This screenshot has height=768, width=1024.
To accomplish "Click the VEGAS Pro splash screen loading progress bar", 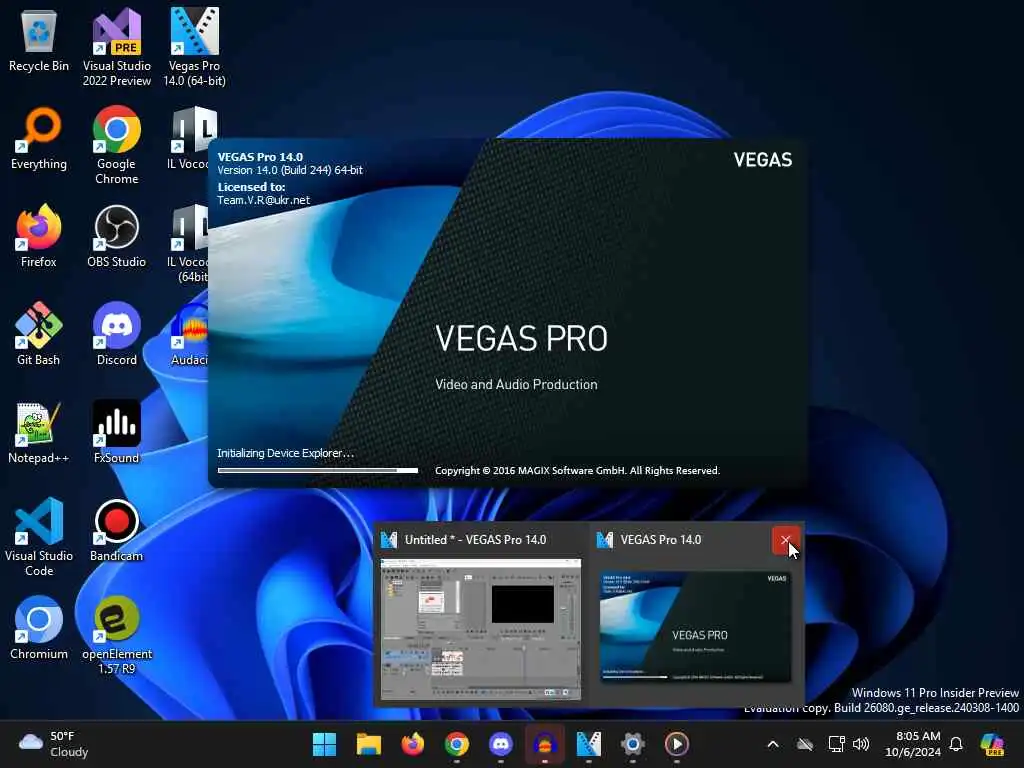I will [x=317, y=470].
